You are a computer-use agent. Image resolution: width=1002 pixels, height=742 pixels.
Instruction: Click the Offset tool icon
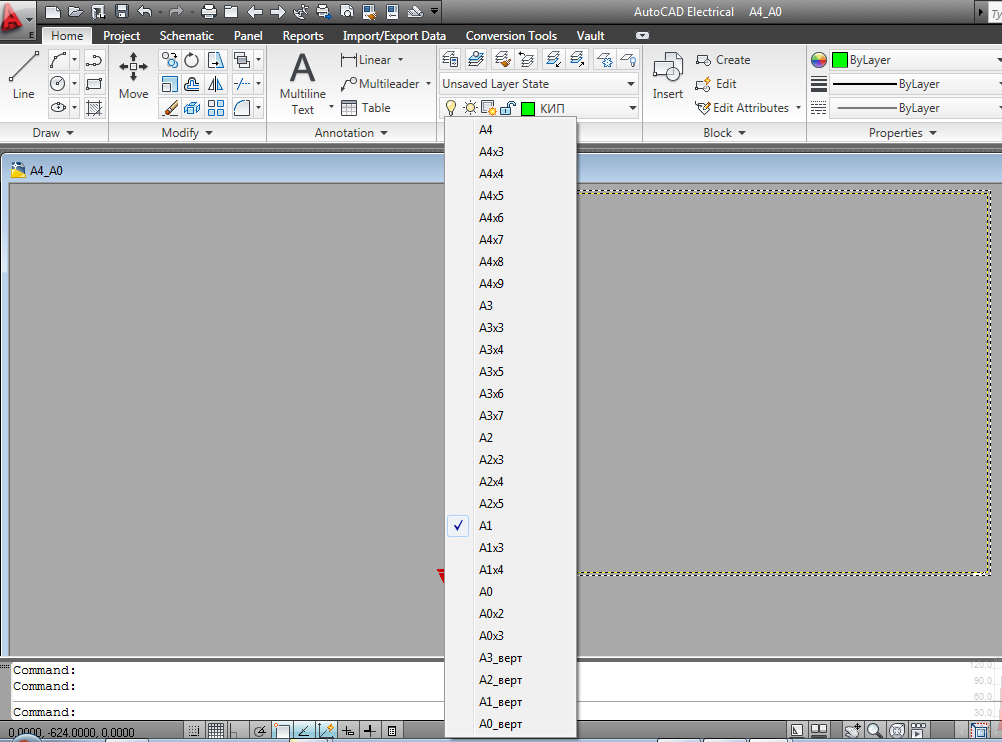tap(192, 84)
